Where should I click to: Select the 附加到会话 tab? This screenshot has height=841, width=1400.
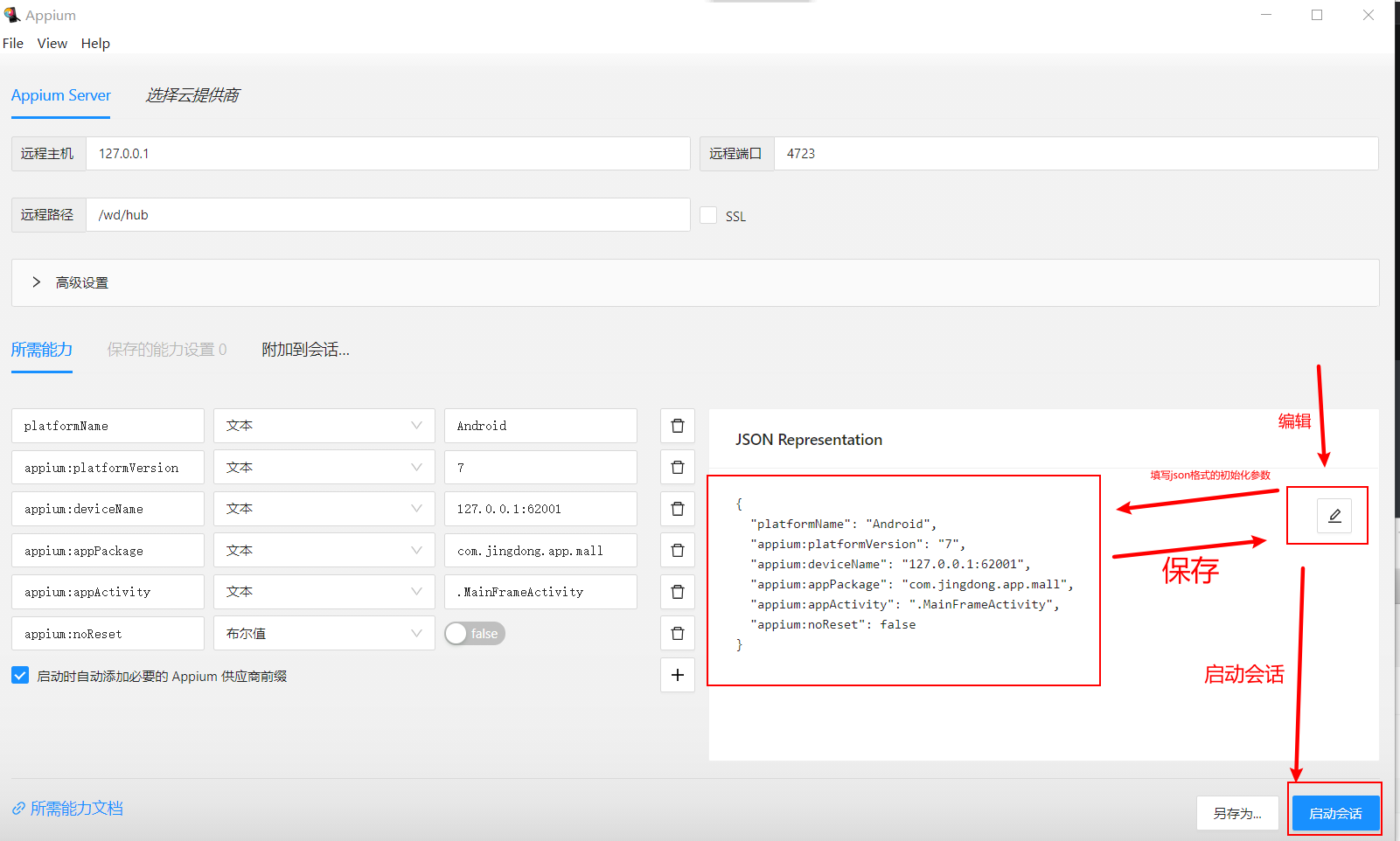[x=306, y=350]
